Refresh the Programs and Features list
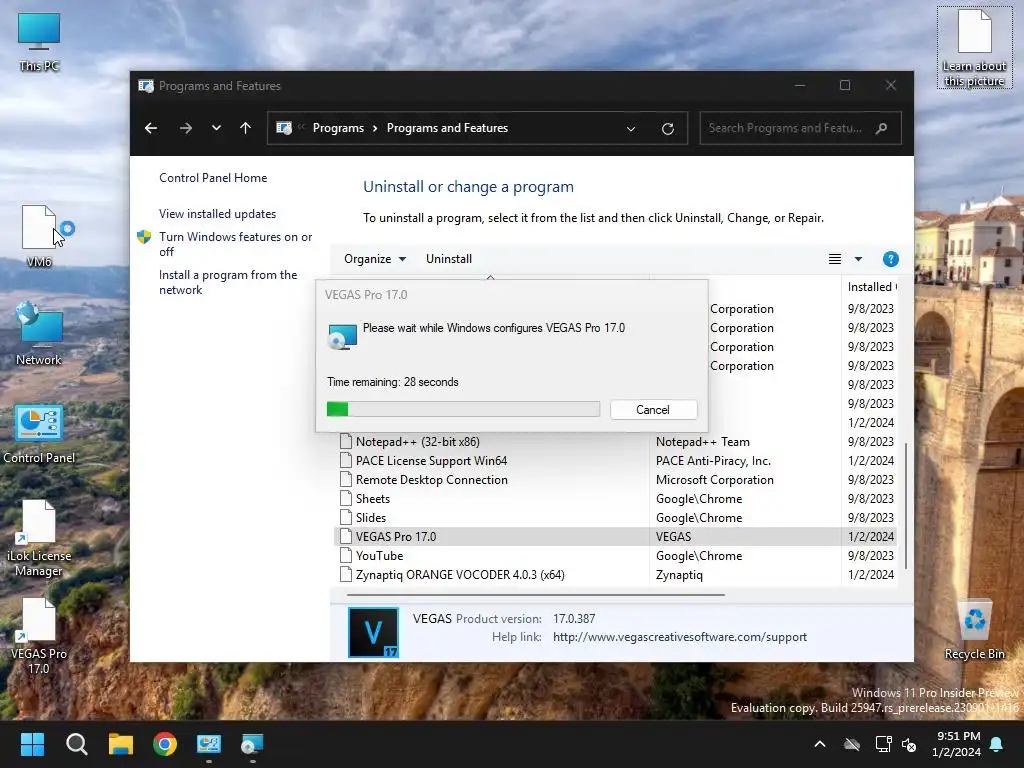The image size is (1024, 768). click(667, 129)
